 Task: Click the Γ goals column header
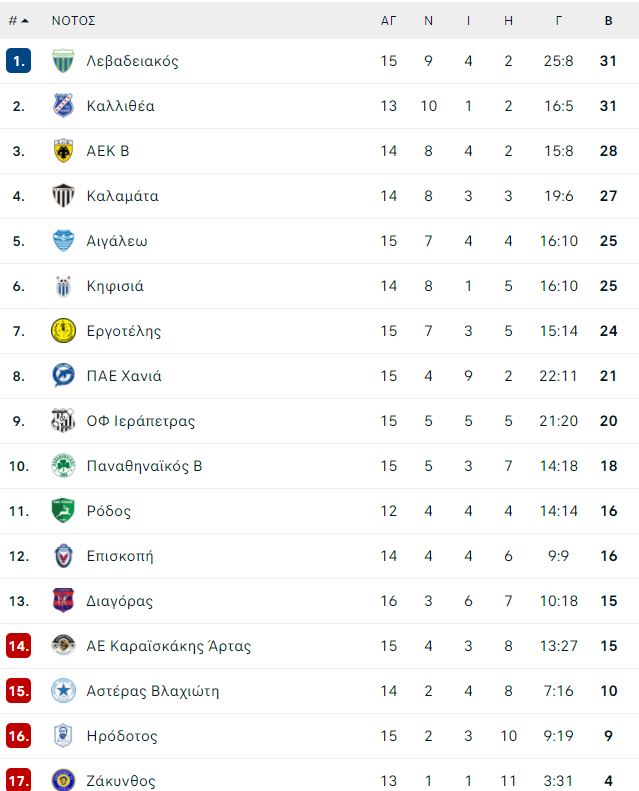pos(558,21)
